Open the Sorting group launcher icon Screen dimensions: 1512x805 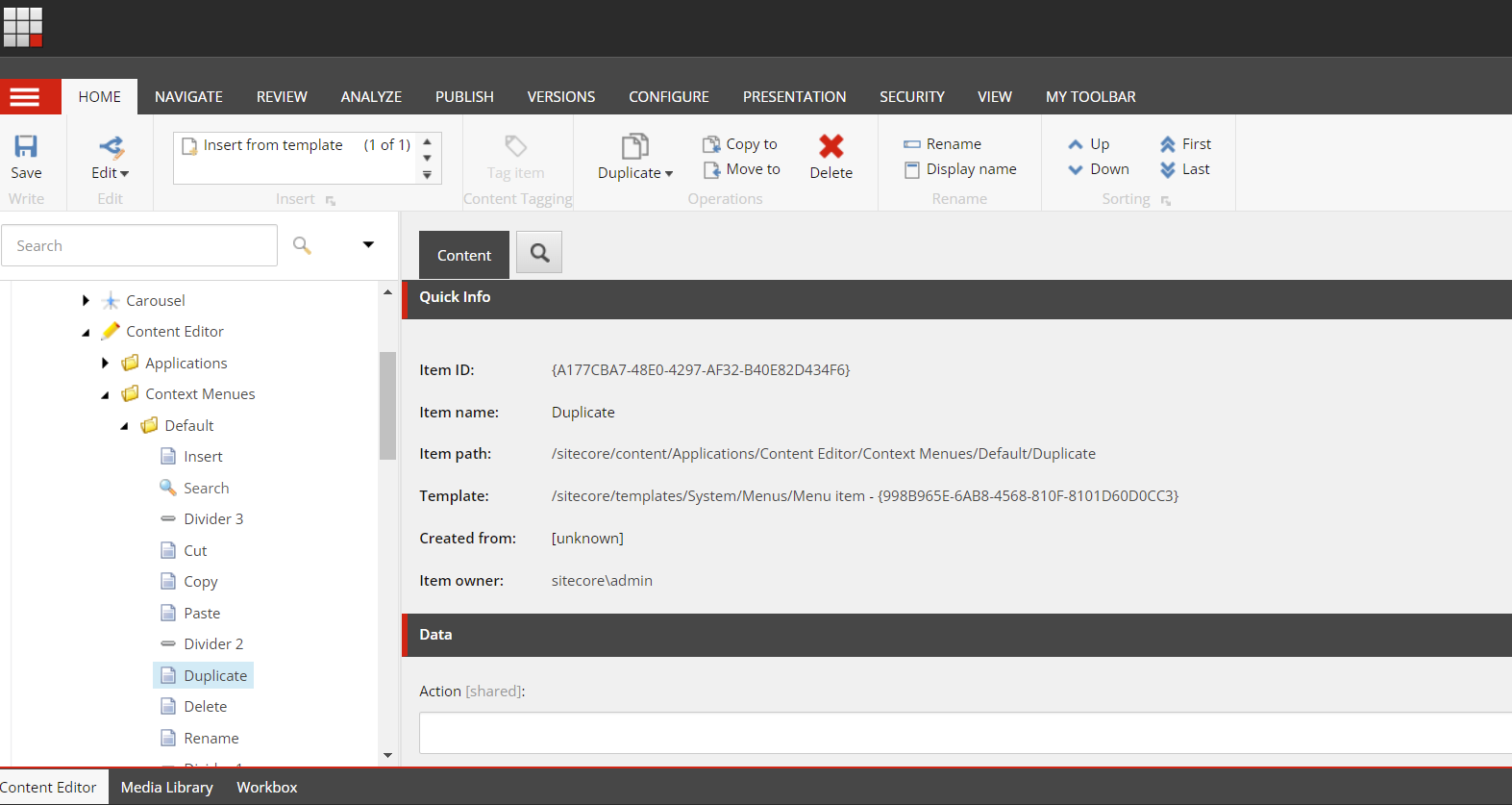point(1166,200)
